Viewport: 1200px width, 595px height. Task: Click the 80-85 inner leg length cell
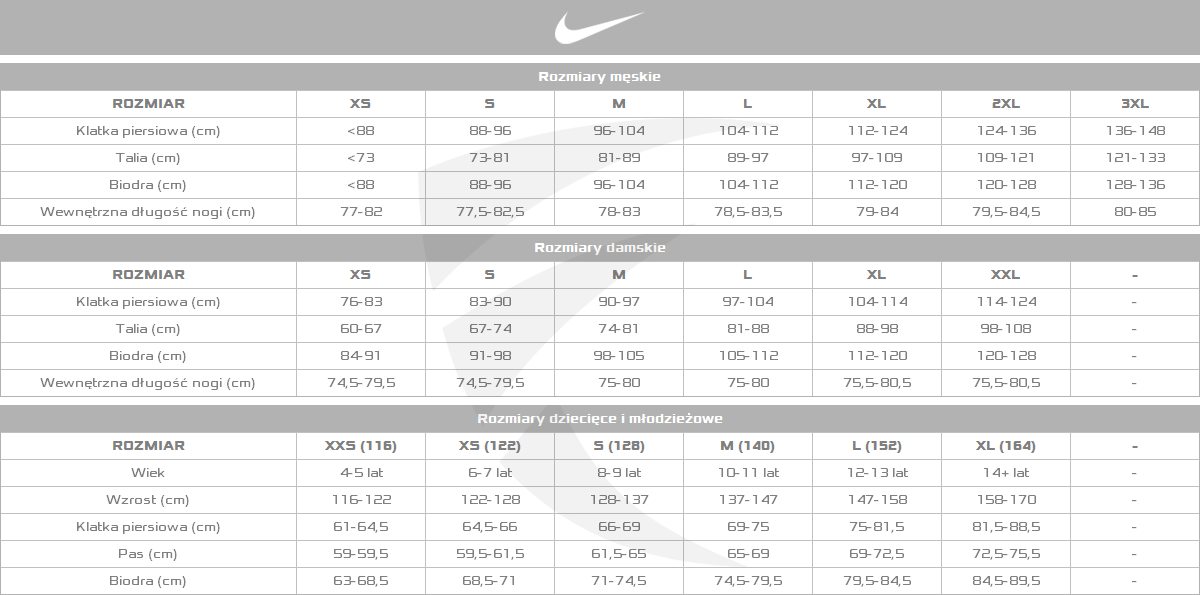pos(1135,211)
